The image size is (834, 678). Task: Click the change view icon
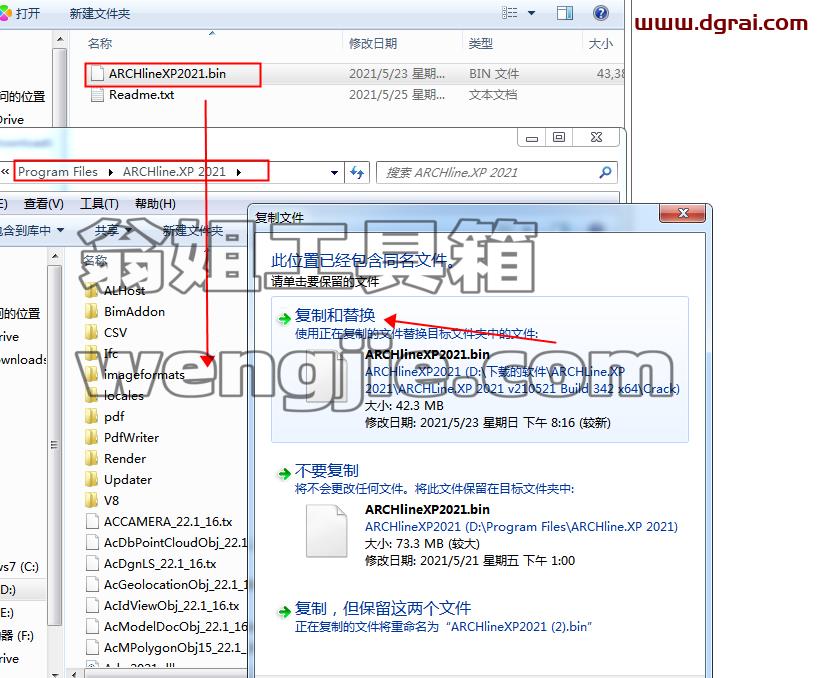coord(510,13)
